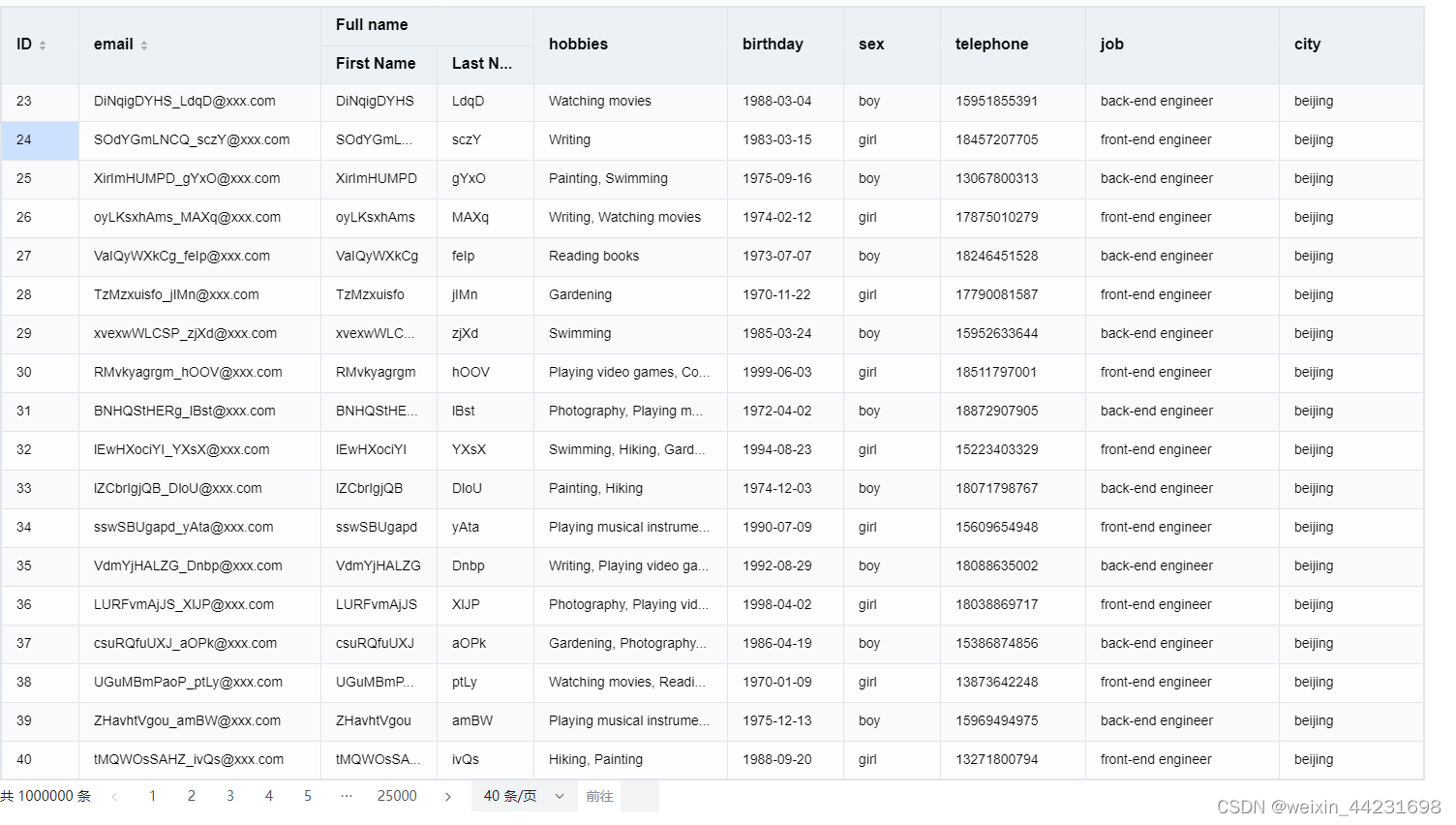This screenshot has height=825, width=1456.
Task: Click birthday 1974-02-12
Action: pos(777,218)
